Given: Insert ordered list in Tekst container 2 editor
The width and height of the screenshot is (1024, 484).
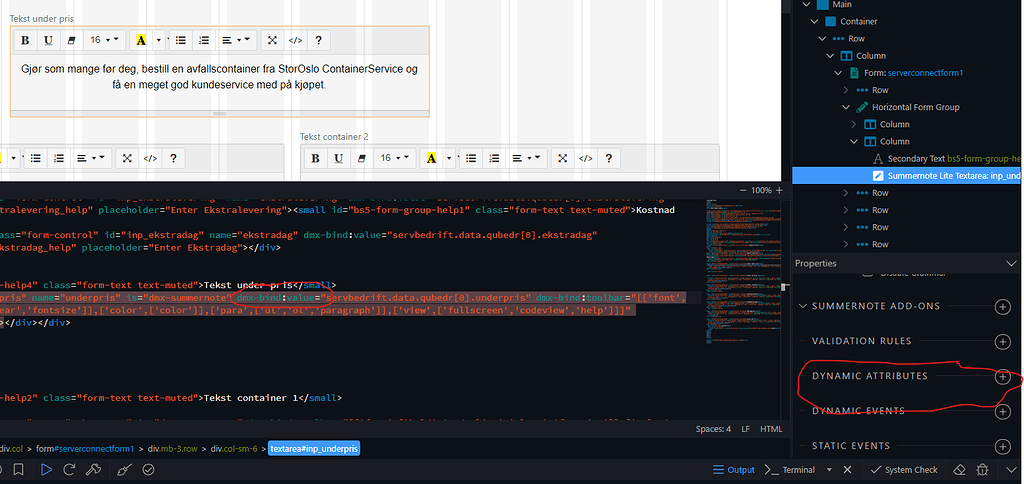Looking at the screenshot, I should coord(494,158).
